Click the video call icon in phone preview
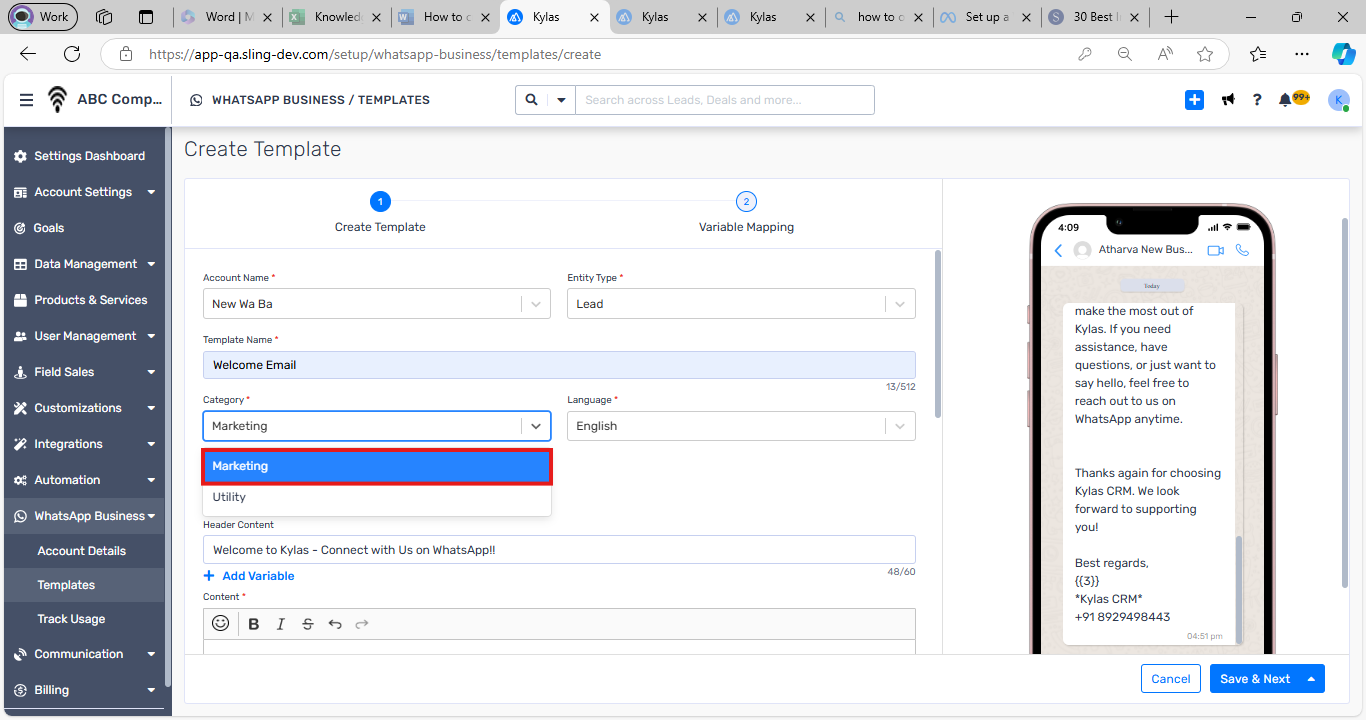This screenshot has height=720, width=1366. tap(1215, 250)
